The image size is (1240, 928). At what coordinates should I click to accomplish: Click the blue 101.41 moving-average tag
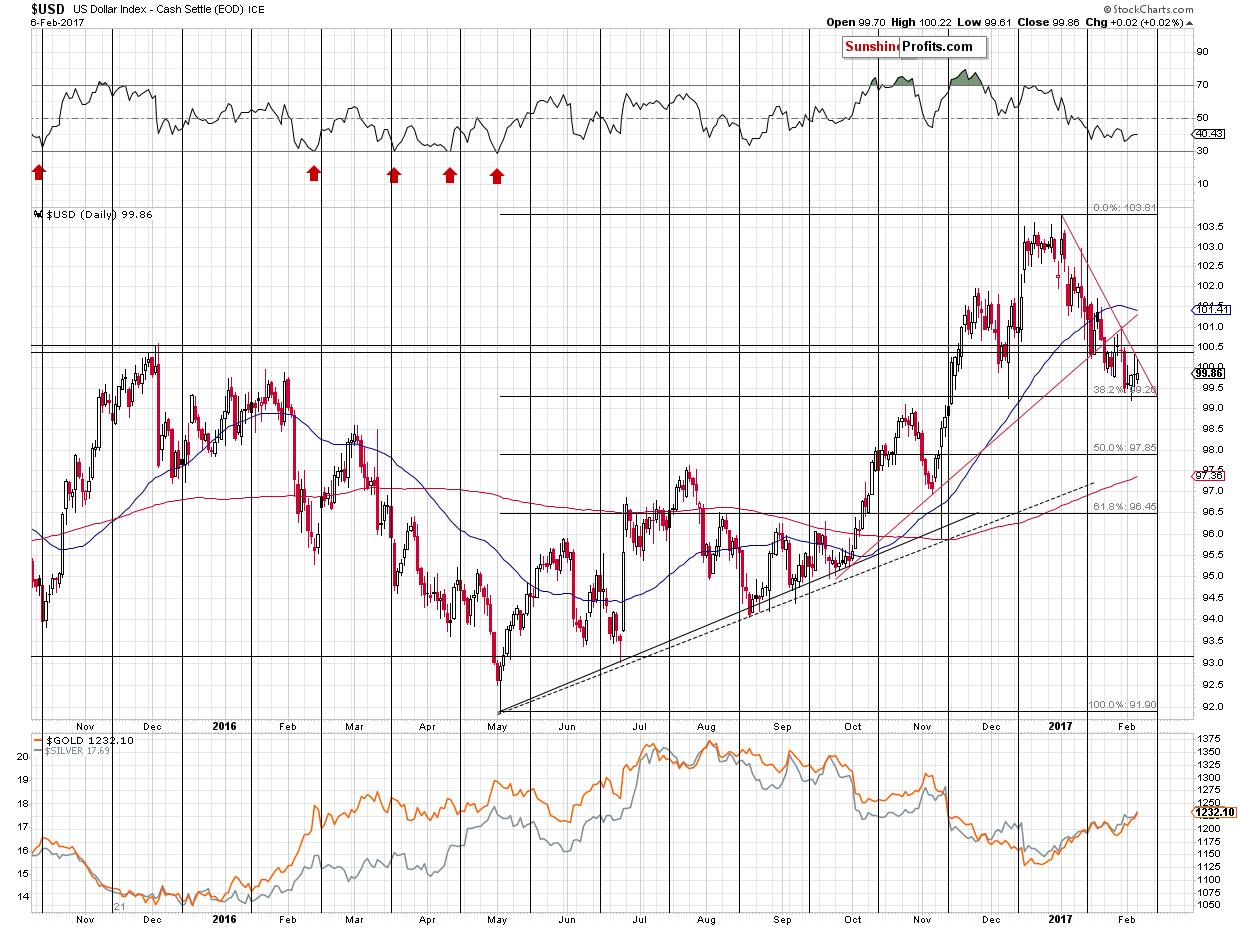click(x=1209, y=310)
